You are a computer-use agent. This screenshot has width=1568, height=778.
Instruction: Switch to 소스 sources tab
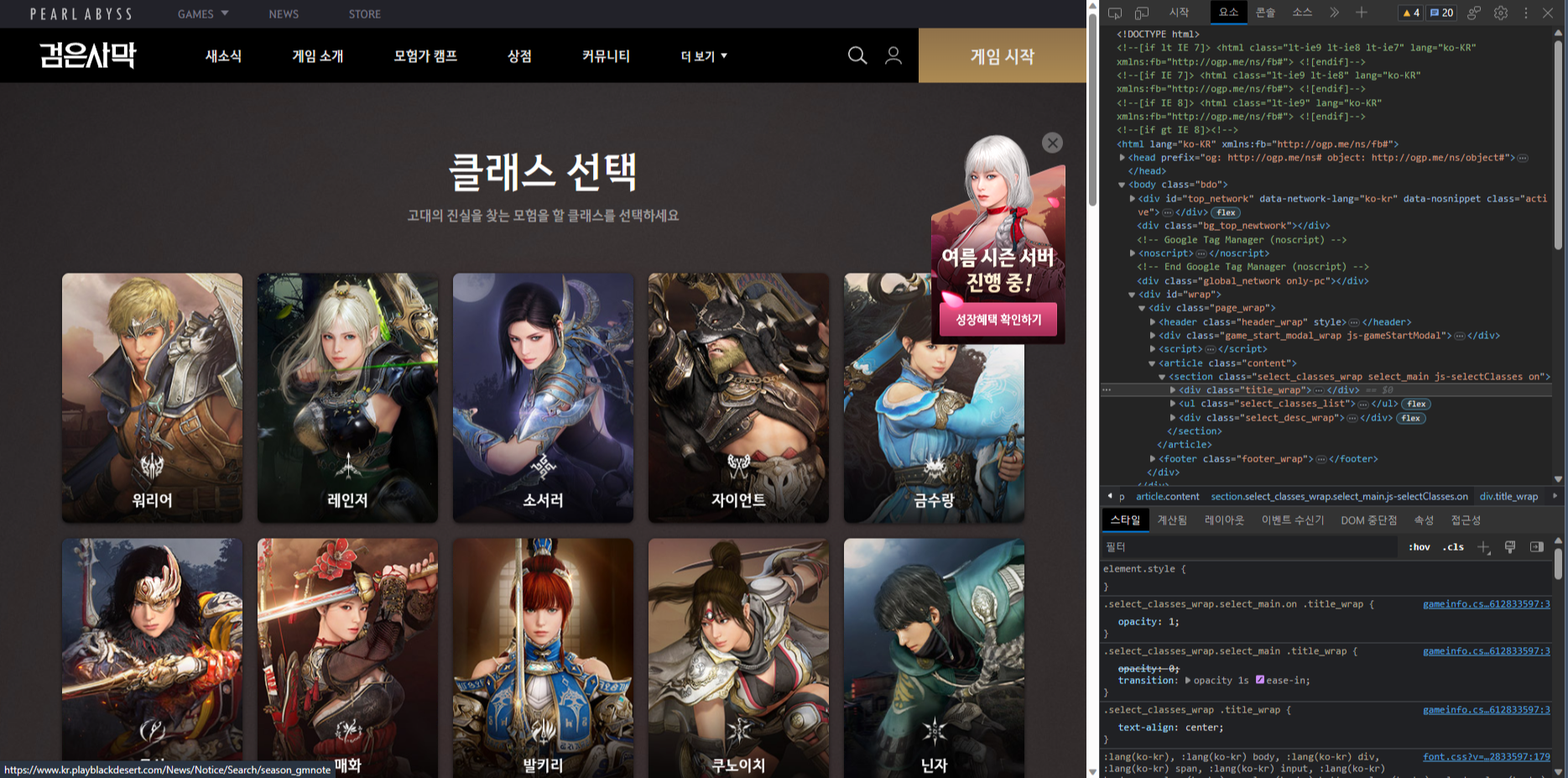pos(1302,13)
